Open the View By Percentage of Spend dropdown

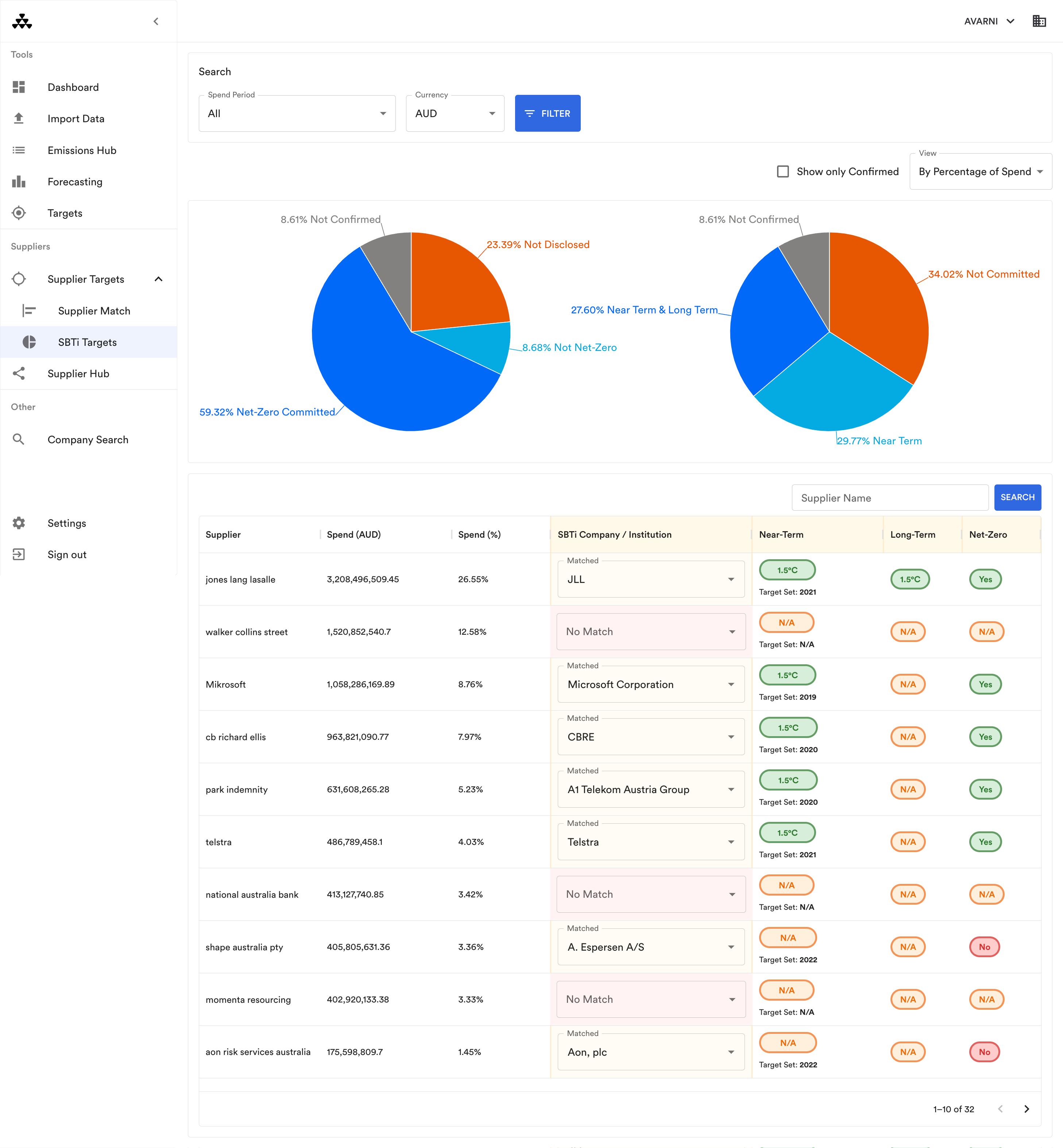tap(980, 171)
